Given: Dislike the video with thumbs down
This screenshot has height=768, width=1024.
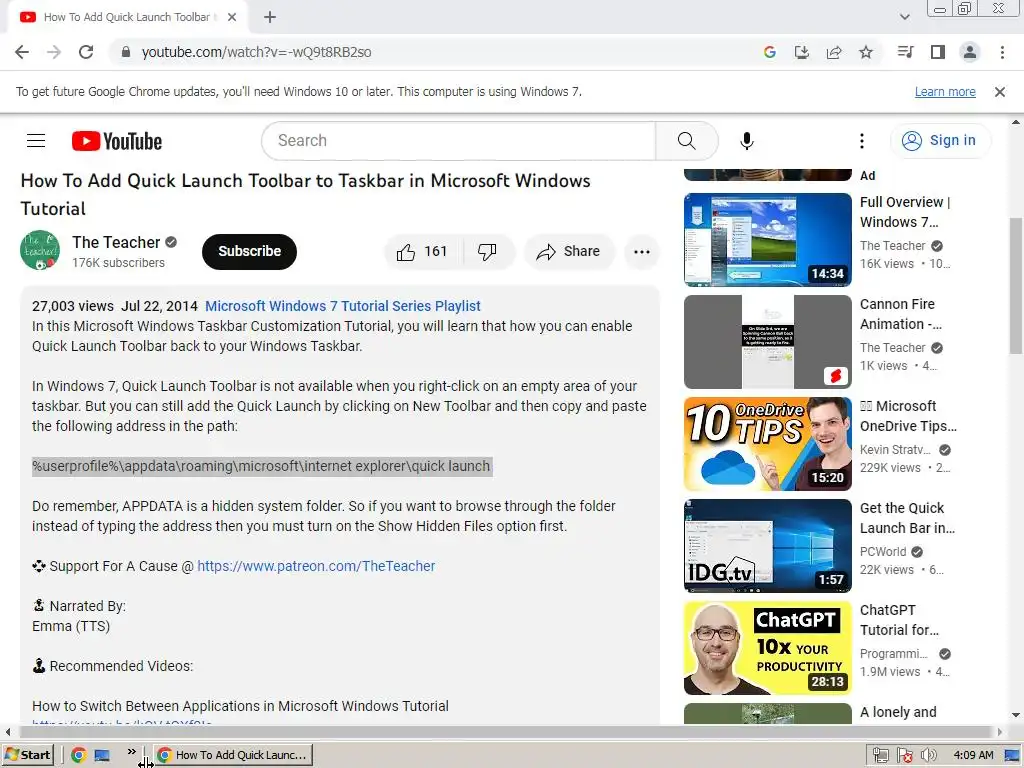Looking at the screenshot, I should 487,251.
